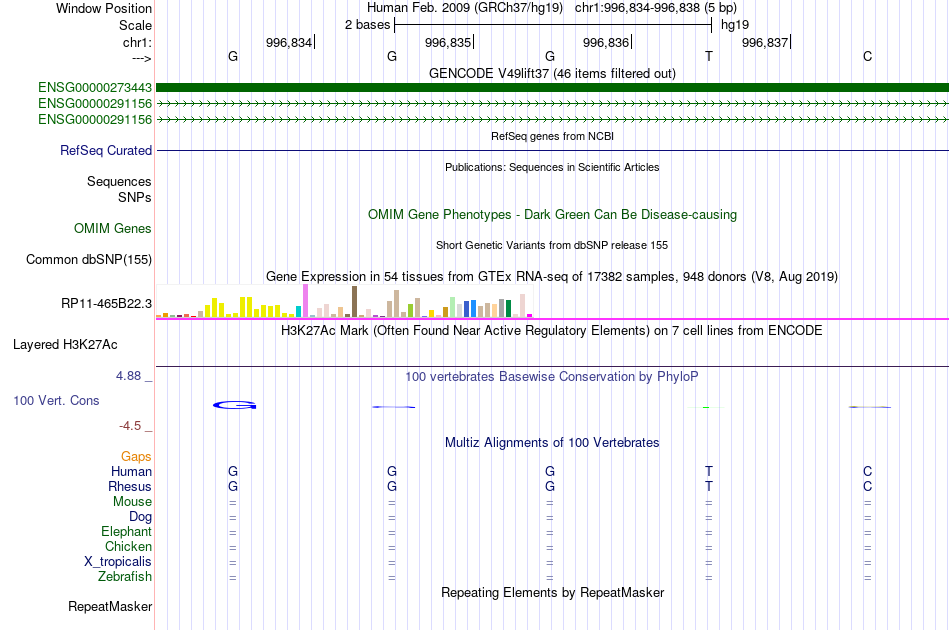Click the strand direction arrow label --->
The height and width of the screenshot is (630, 950).
pyautogui.click(x=142, y=58)
